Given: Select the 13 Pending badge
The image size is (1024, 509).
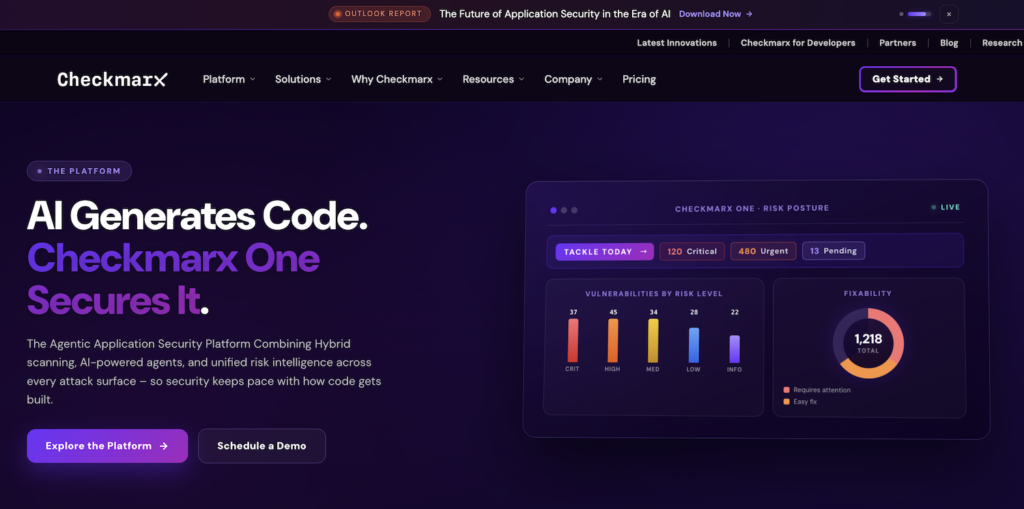Looking at the screenshot, I should tap(833, 251).
